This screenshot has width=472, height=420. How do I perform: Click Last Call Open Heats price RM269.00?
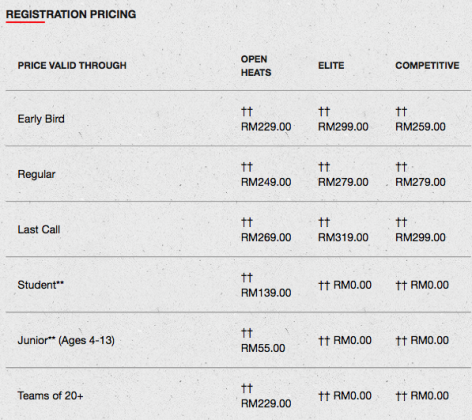(266, 237)
